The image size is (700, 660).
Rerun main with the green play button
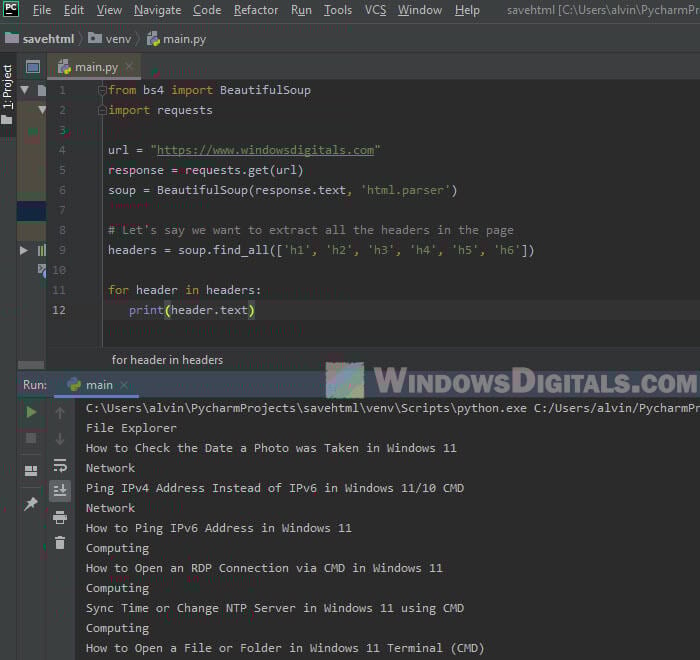[x=31, y=412]
